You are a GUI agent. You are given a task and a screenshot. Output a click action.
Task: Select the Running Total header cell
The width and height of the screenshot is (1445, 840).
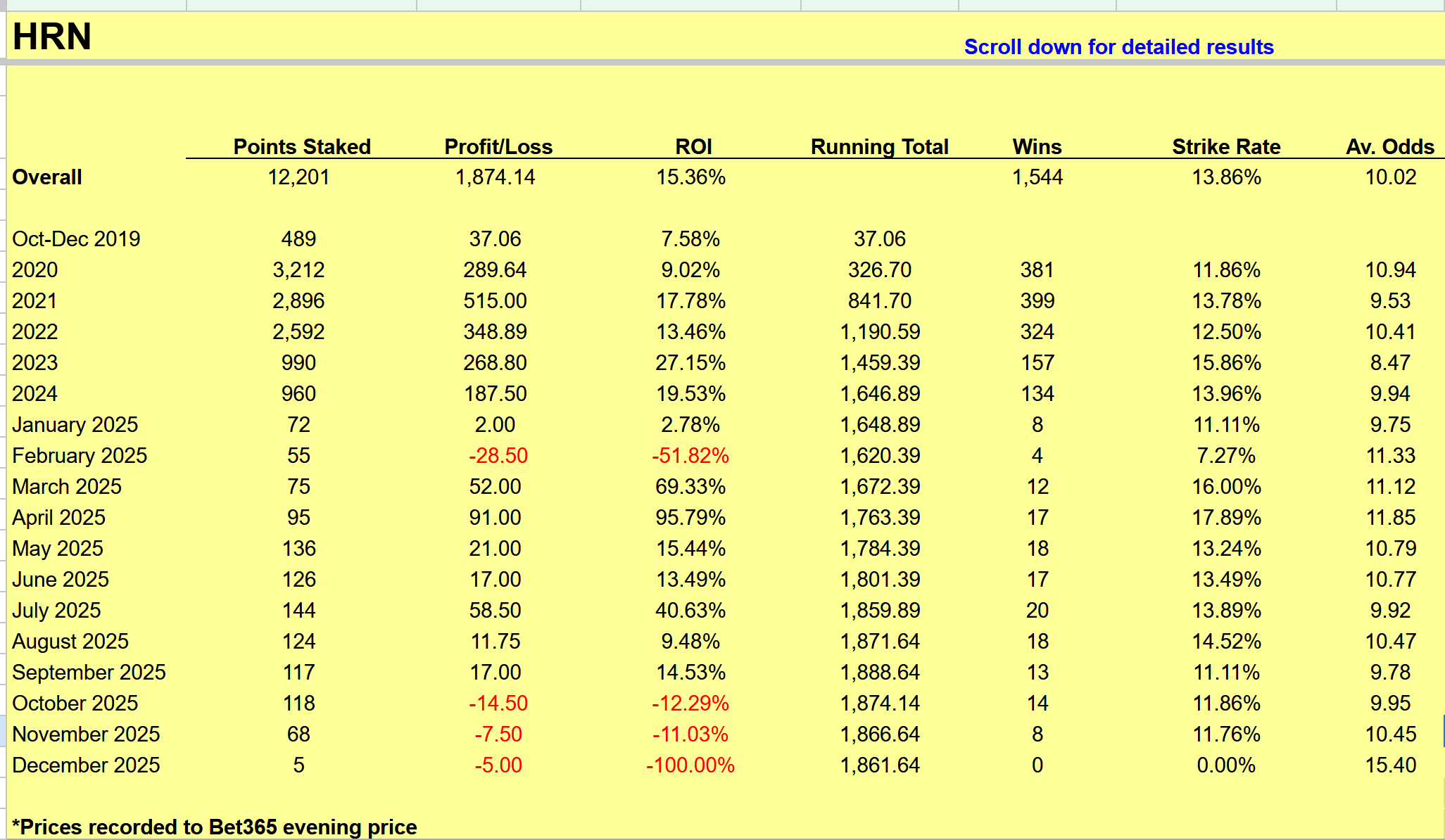point(879,146)
